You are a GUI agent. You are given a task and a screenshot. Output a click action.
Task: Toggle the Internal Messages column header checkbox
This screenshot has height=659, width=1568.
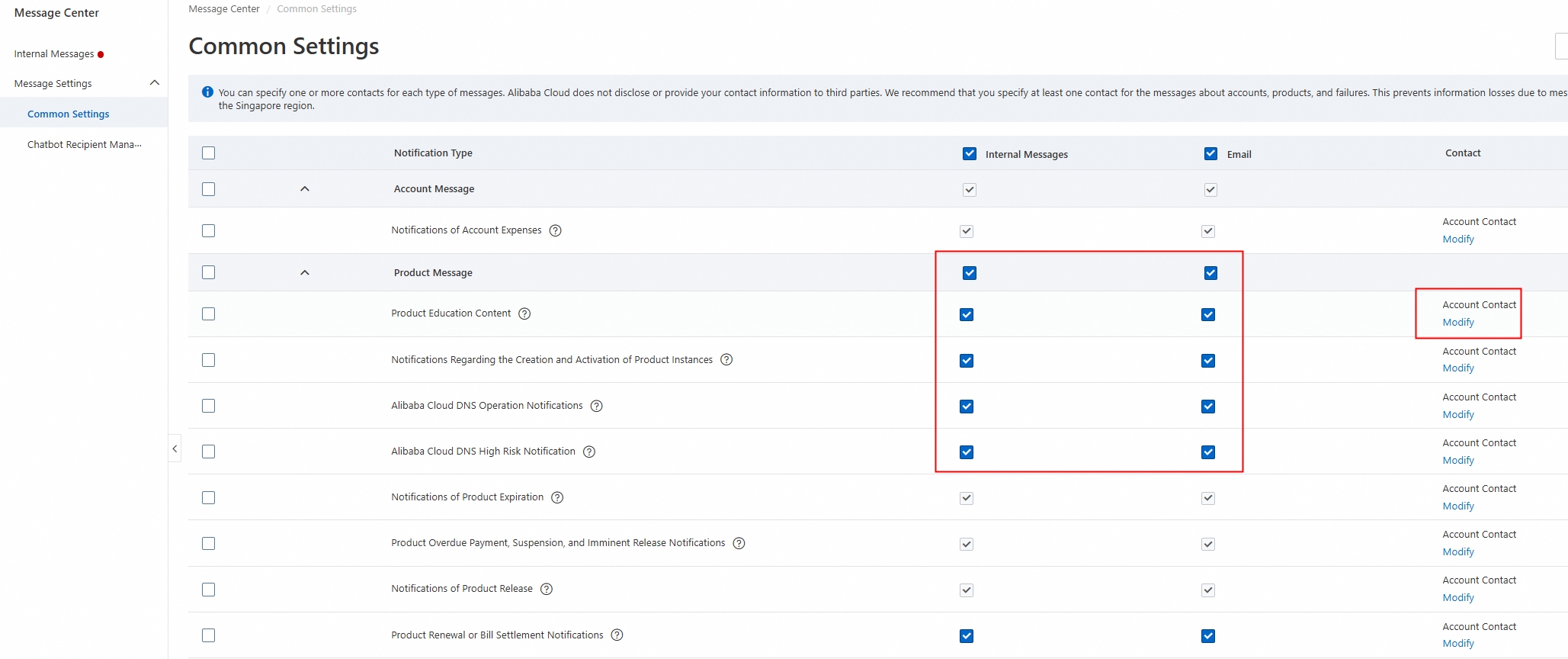point(970,153)
